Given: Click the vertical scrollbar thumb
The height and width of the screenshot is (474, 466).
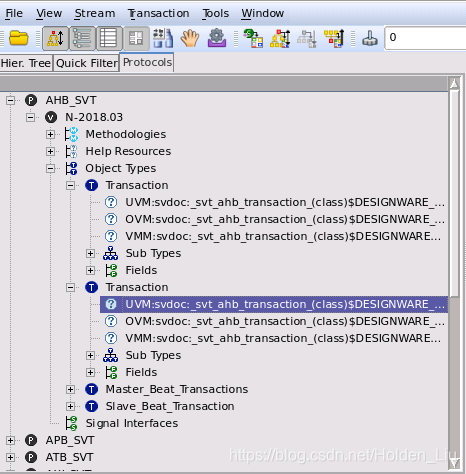Looking at the screenshot, I should [454, 193].
